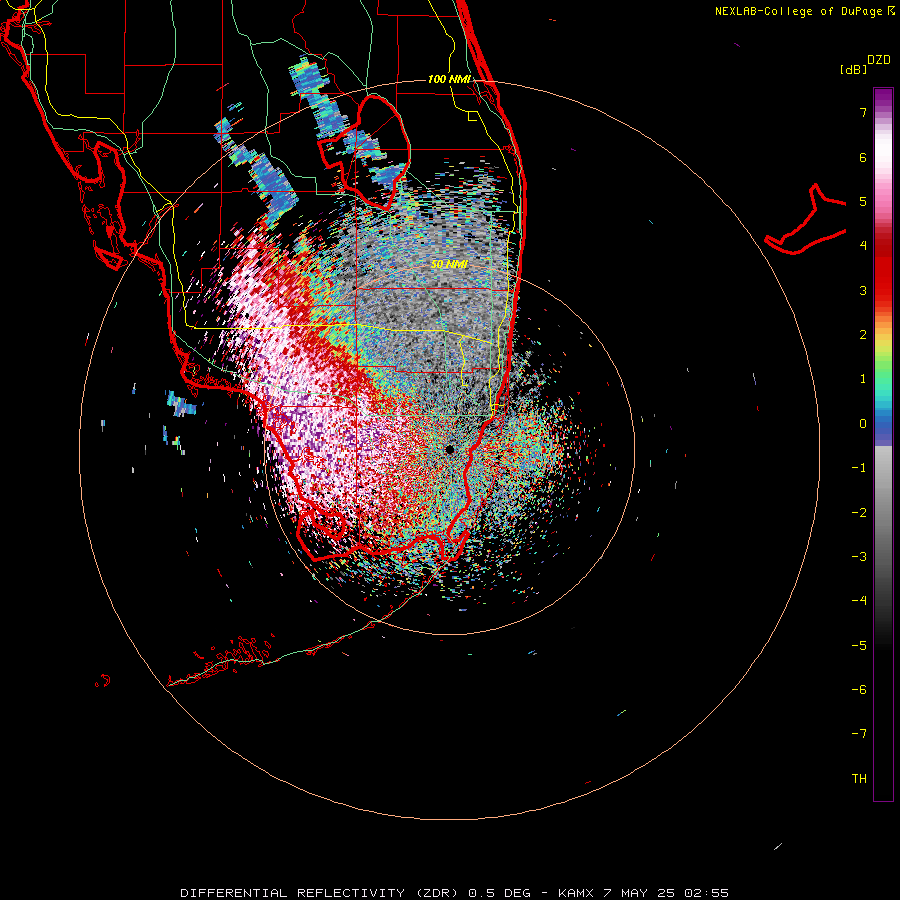This screenshot has height=900, width=900.
Task: Click the -4 value on the color scale
Action: coord(859,601)
